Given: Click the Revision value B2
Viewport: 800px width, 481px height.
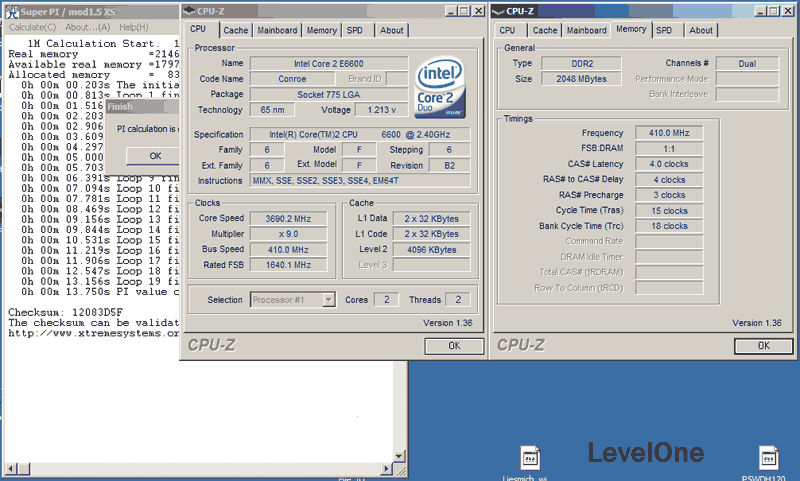Looking at the screenshot, I should tap(449, 165).
